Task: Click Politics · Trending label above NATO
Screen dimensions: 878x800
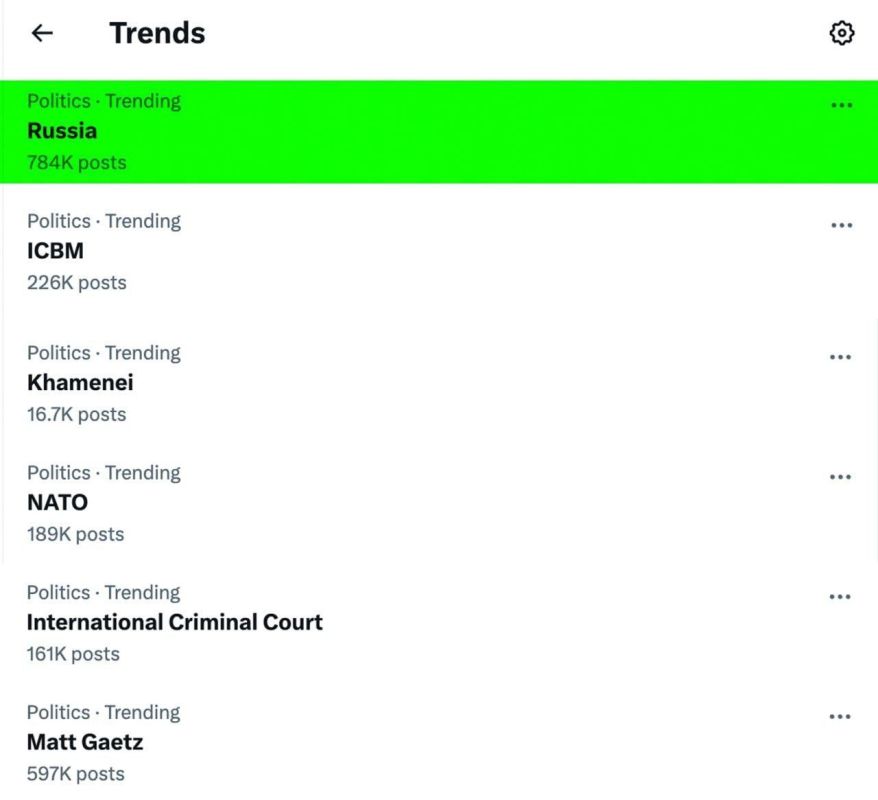Action: click(104, 473)
